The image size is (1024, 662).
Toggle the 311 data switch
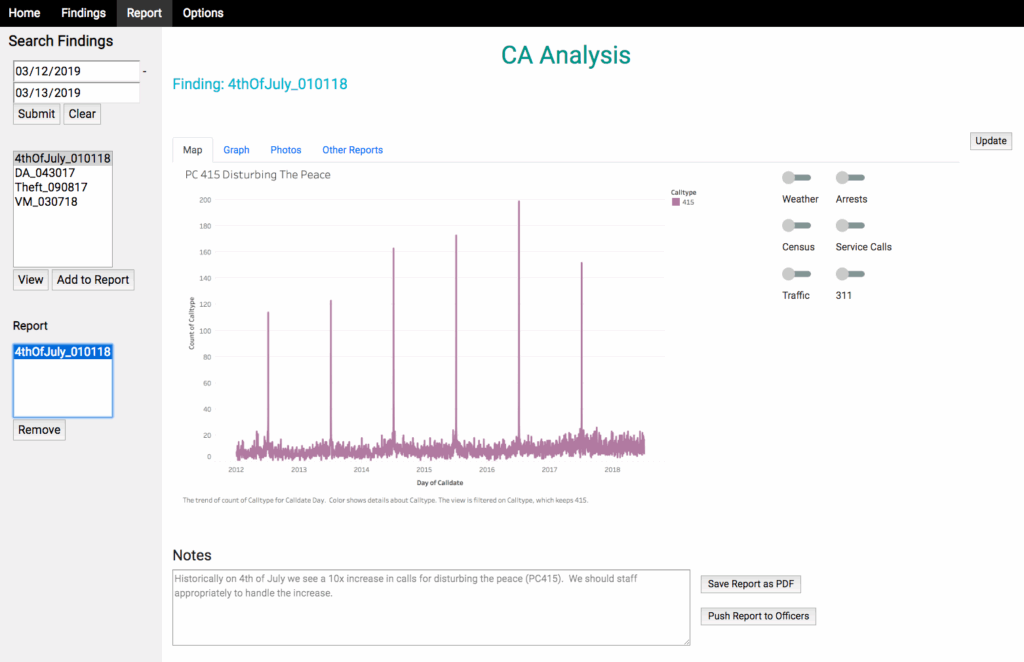click(x=849, y=274)
